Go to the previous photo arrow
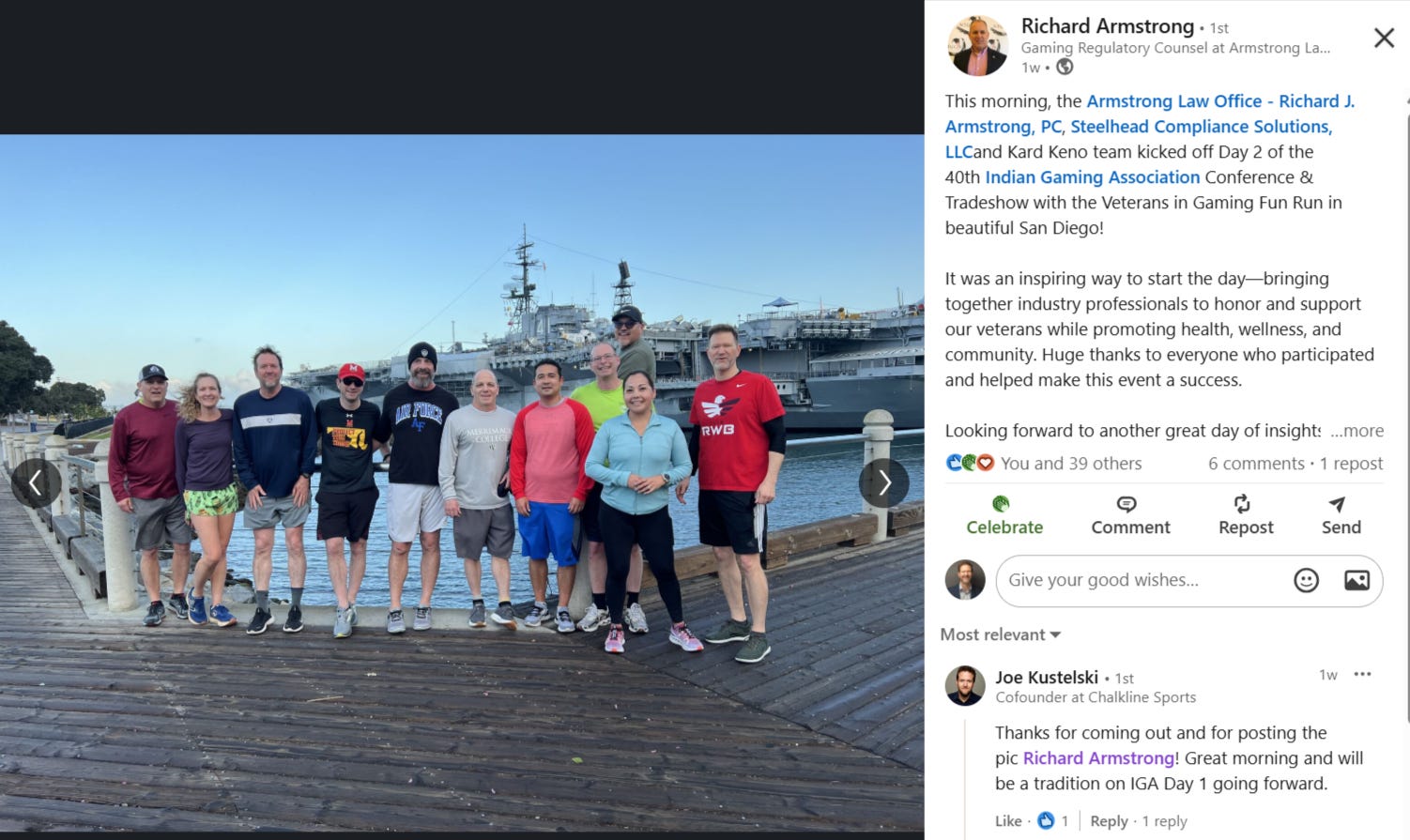The width and height of the screenshot is (1410, 840). 36,482
